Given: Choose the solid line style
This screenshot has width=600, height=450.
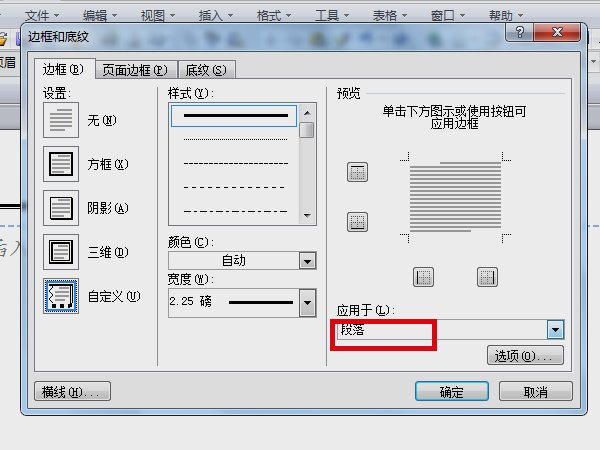Looking at the screenshot, I should click(234, 116).
